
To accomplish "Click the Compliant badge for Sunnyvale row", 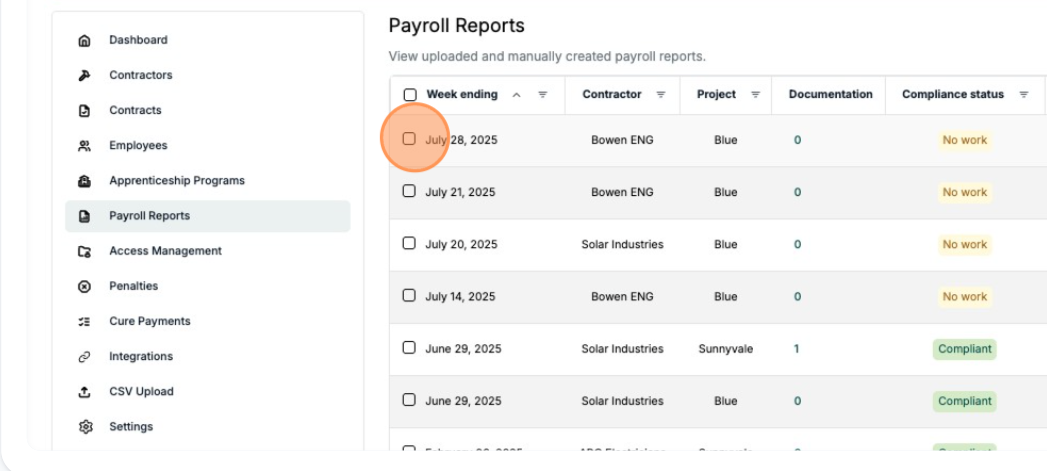I will click(964, 349).
